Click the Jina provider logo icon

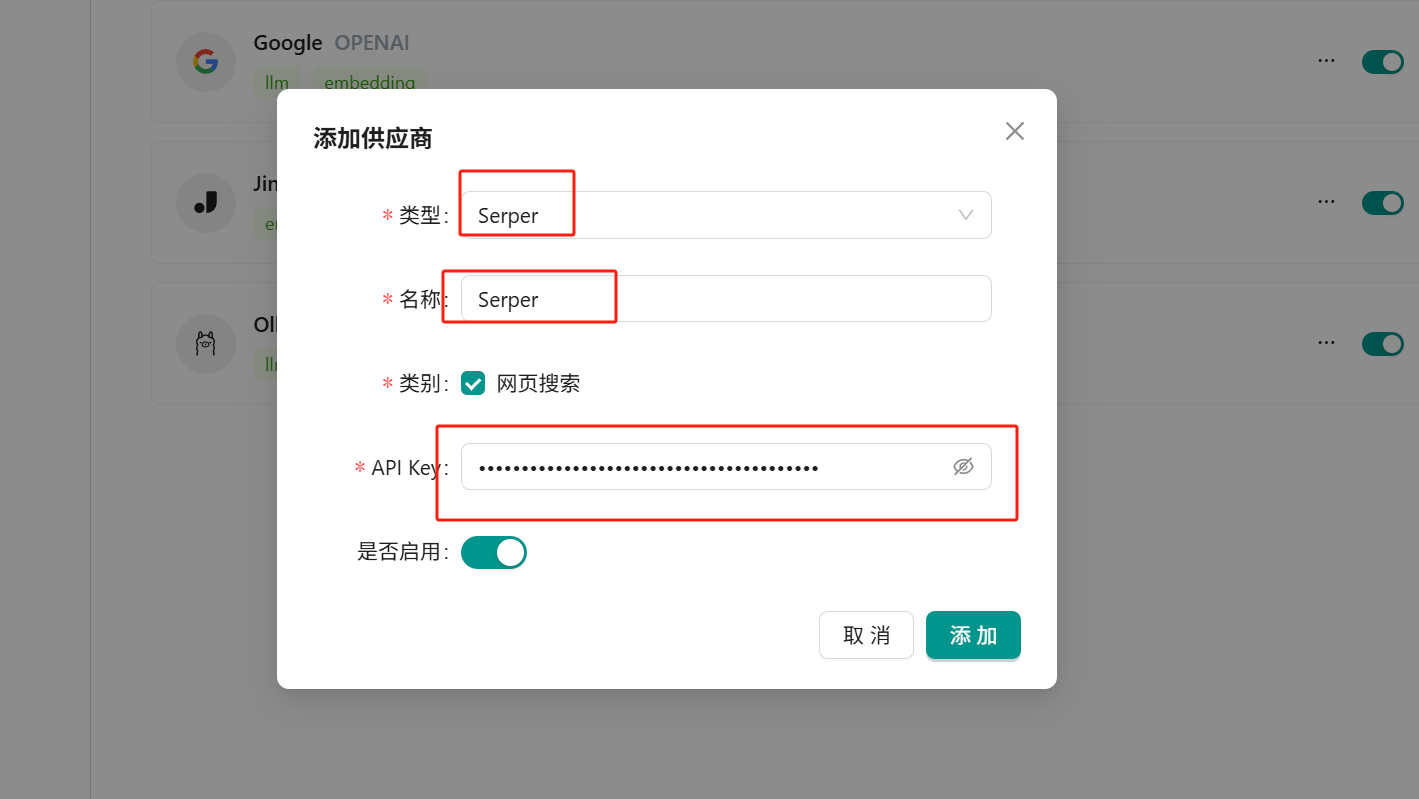pyautogui.click(x=205, y=203)
